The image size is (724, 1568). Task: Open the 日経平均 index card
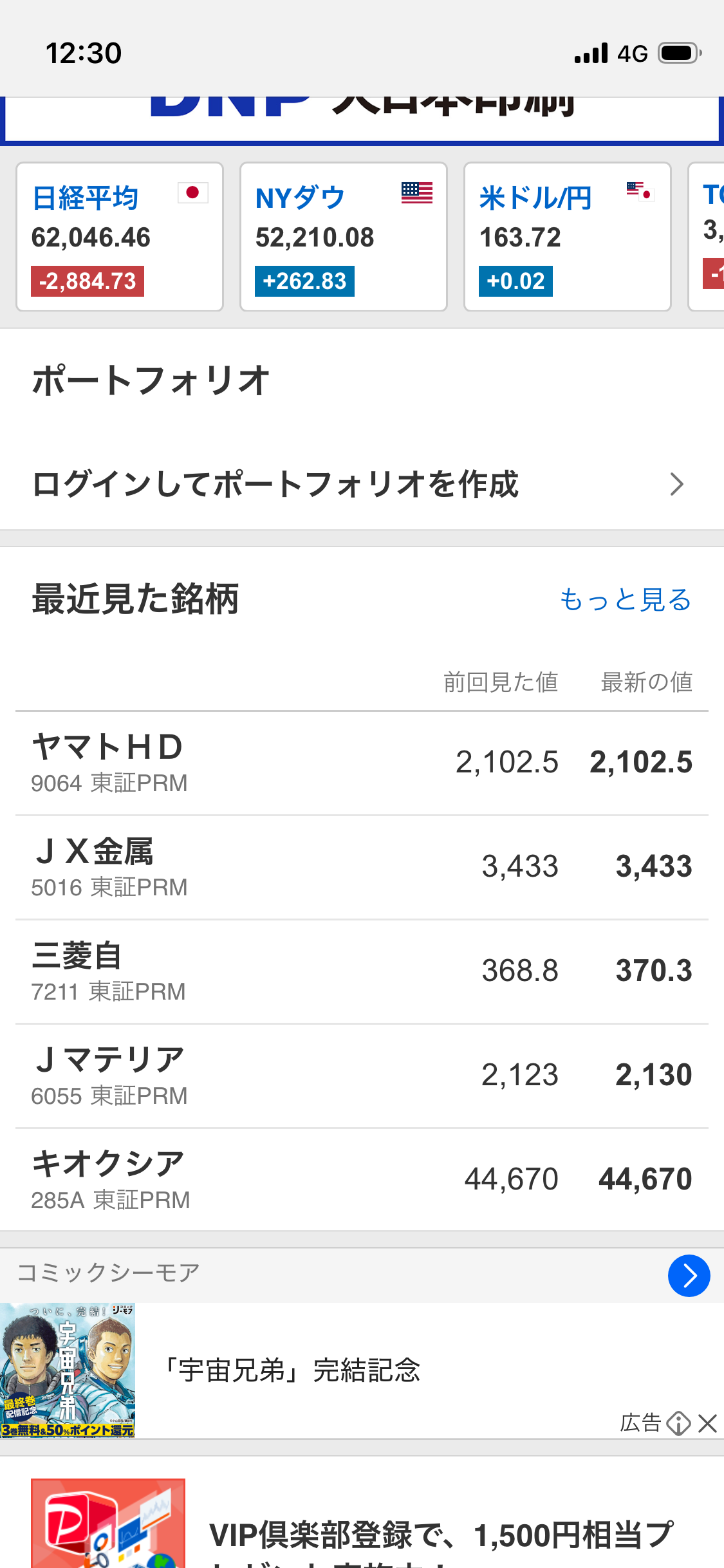point(120,237)
